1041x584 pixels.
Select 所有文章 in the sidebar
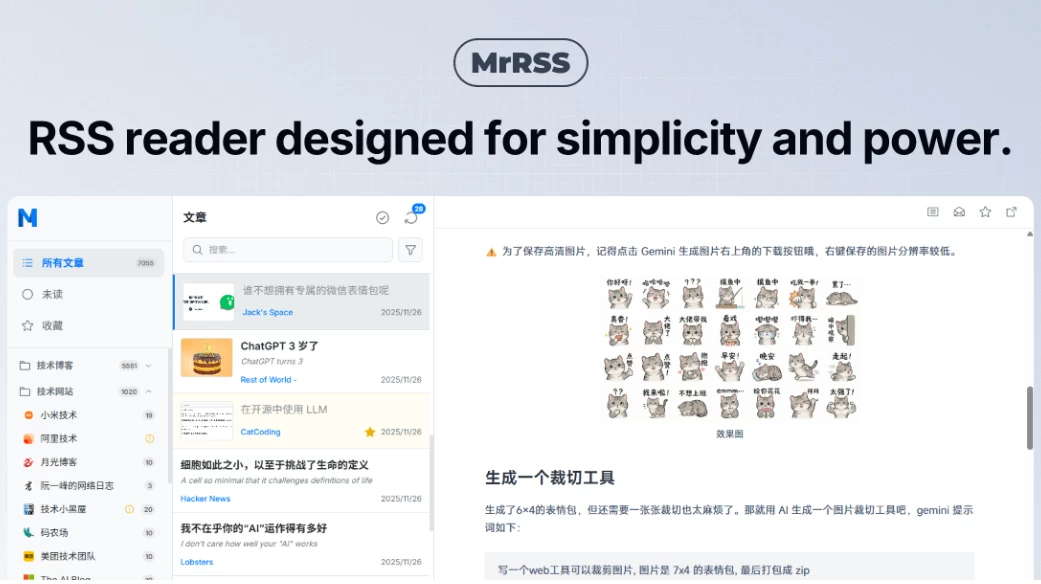(63, 263)
